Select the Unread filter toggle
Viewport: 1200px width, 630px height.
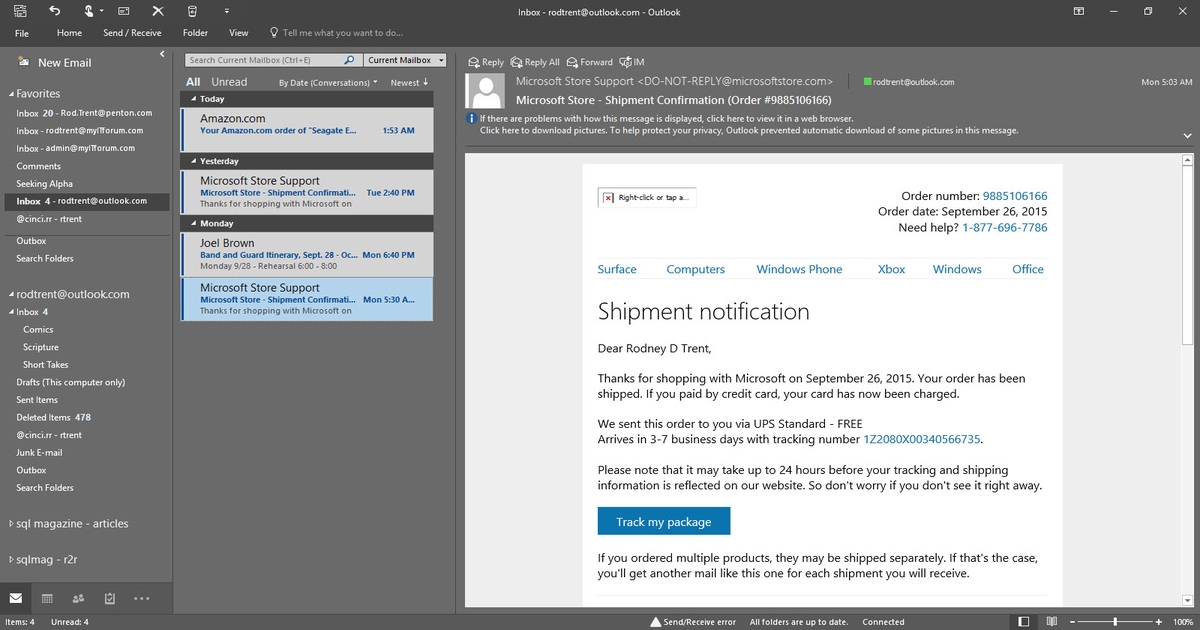(228, 81)
